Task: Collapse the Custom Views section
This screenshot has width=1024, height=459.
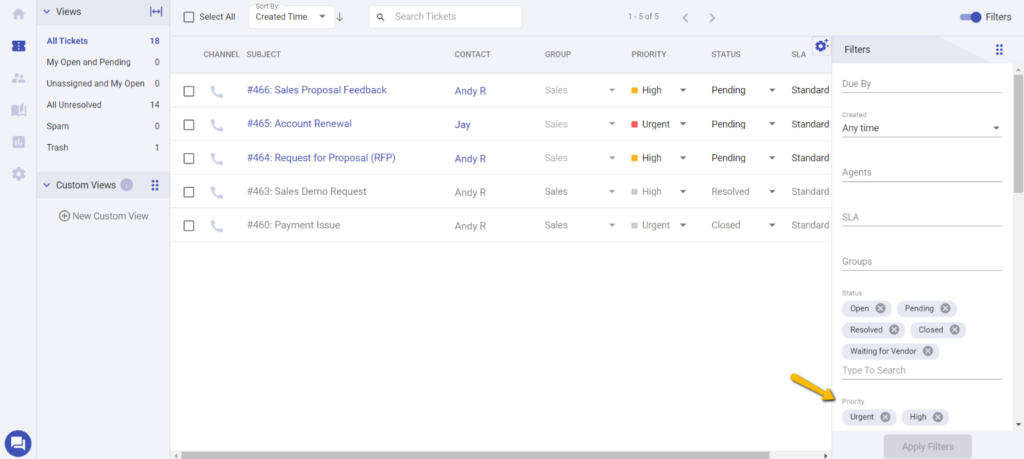Action: [x=46, y=185]
